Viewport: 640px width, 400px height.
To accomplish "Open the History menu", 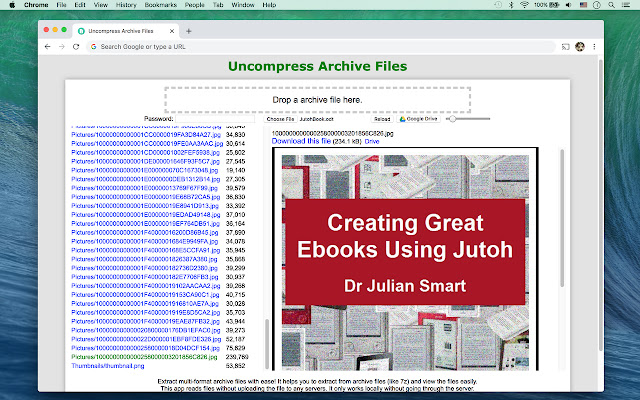I will 126,5.
